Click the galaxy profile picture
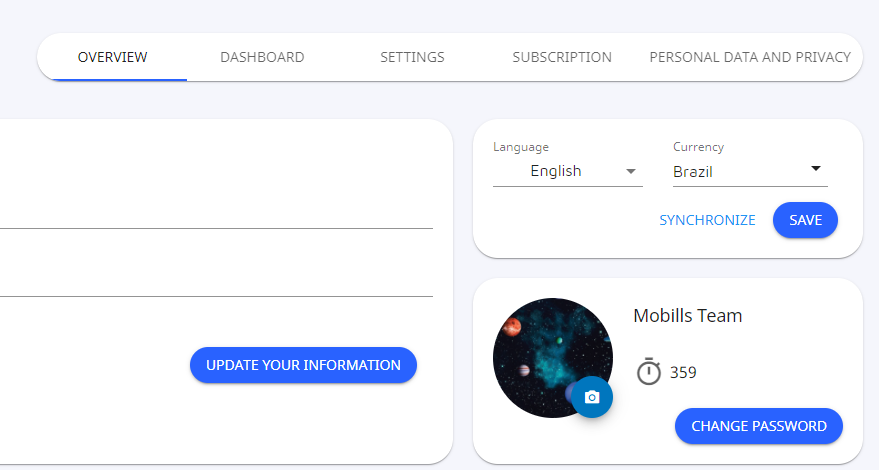The image size is (879, 470). tap(545, 352)
